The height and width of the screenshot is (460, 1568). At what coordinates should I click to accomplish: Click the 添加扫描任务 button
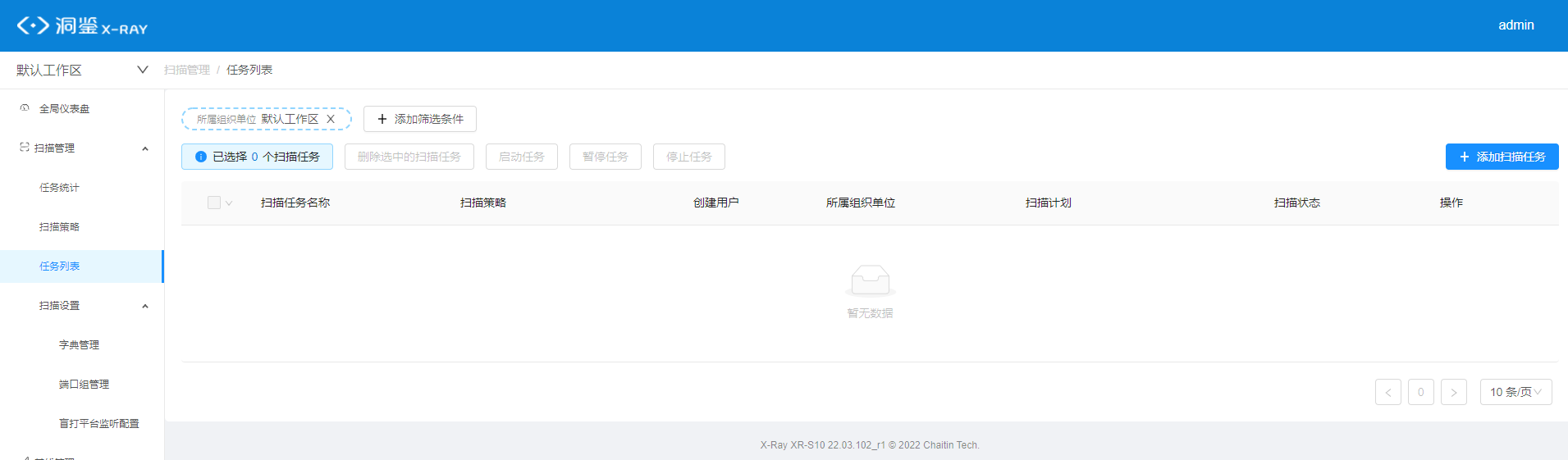point(1502,157)
